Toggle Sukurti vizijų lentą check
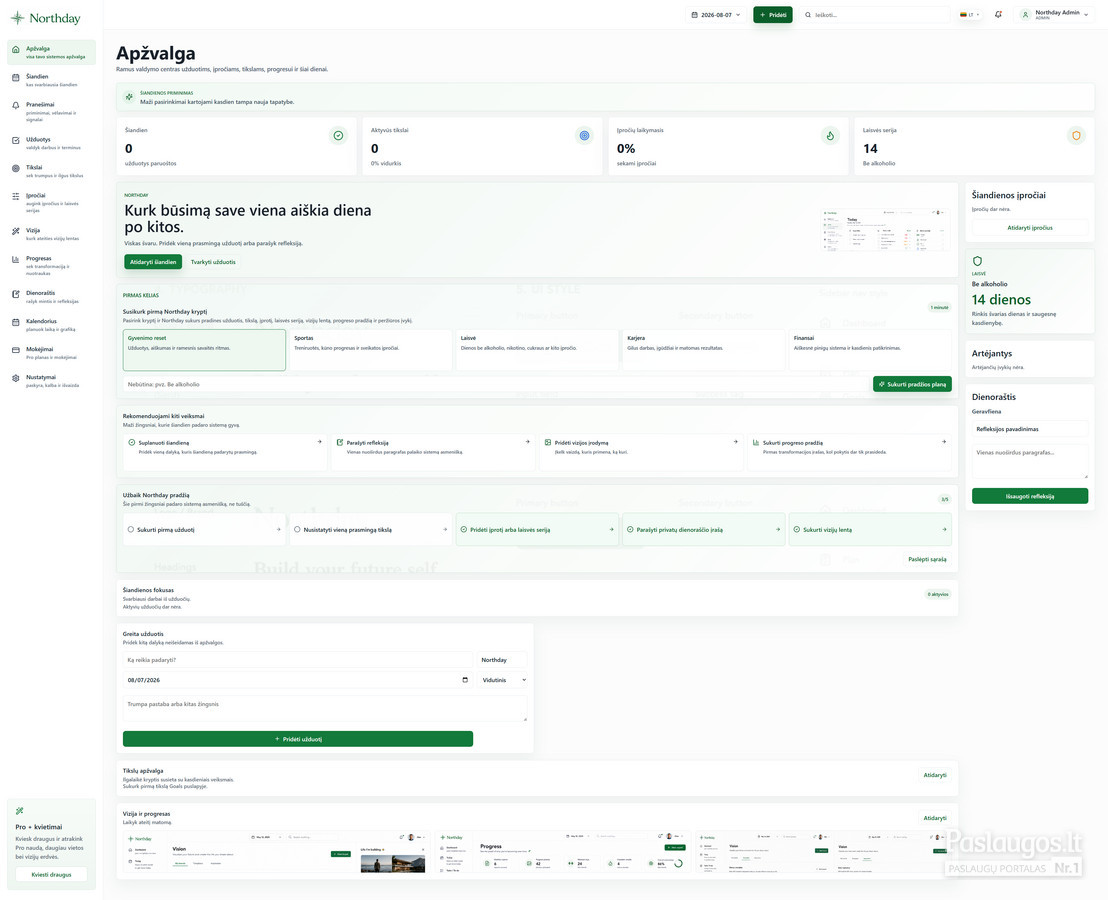 coord(797,529)
